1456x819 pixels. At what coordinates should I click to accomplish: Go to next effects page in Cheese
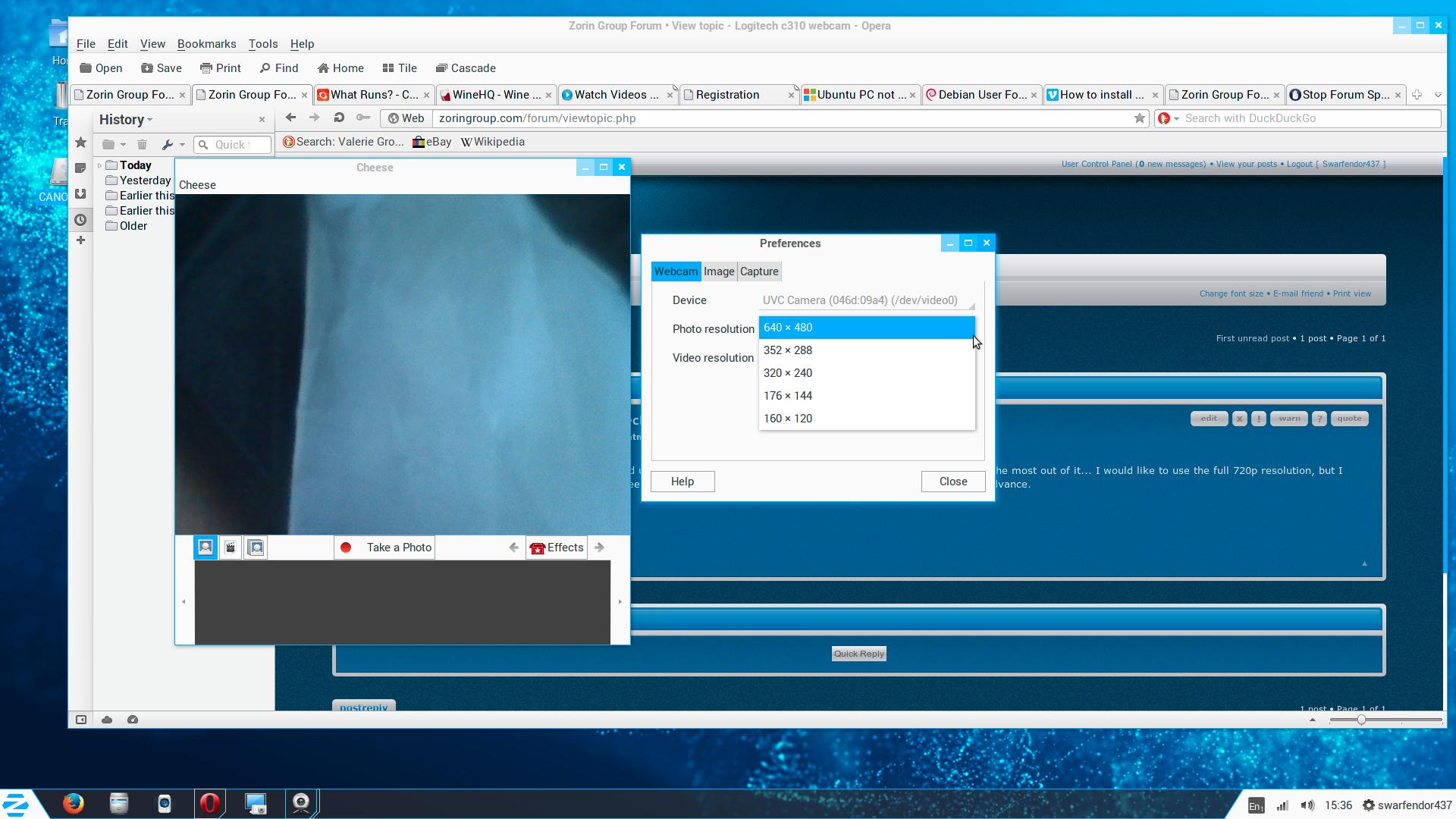pyautogui.click(x=600, y=548)
